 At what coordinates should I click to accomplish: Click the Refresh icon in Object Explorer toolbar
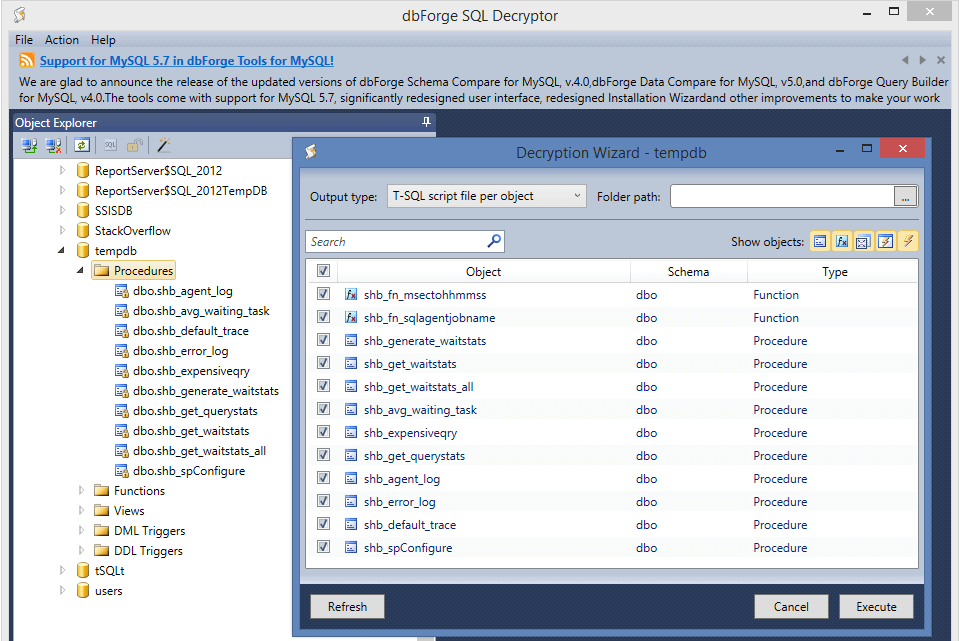82,146
